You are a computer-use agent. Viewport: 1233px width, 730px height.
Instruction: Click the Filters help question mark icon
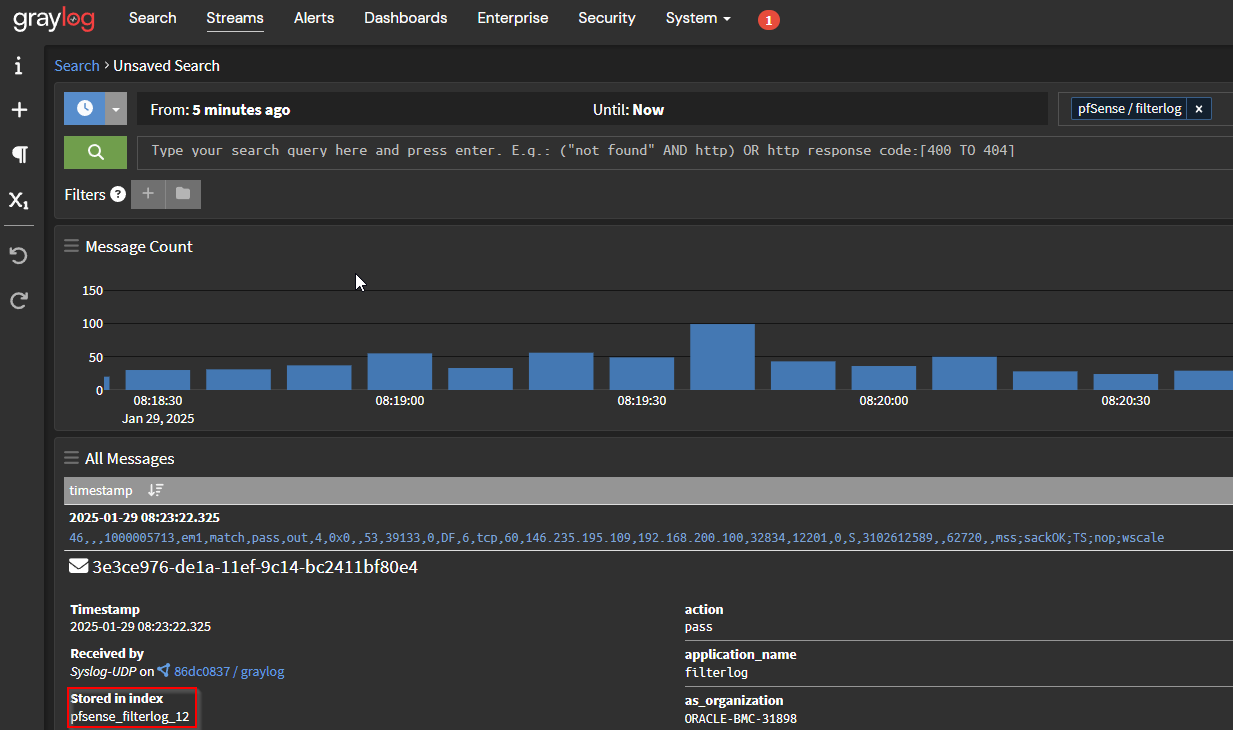(x=118, y=194)
